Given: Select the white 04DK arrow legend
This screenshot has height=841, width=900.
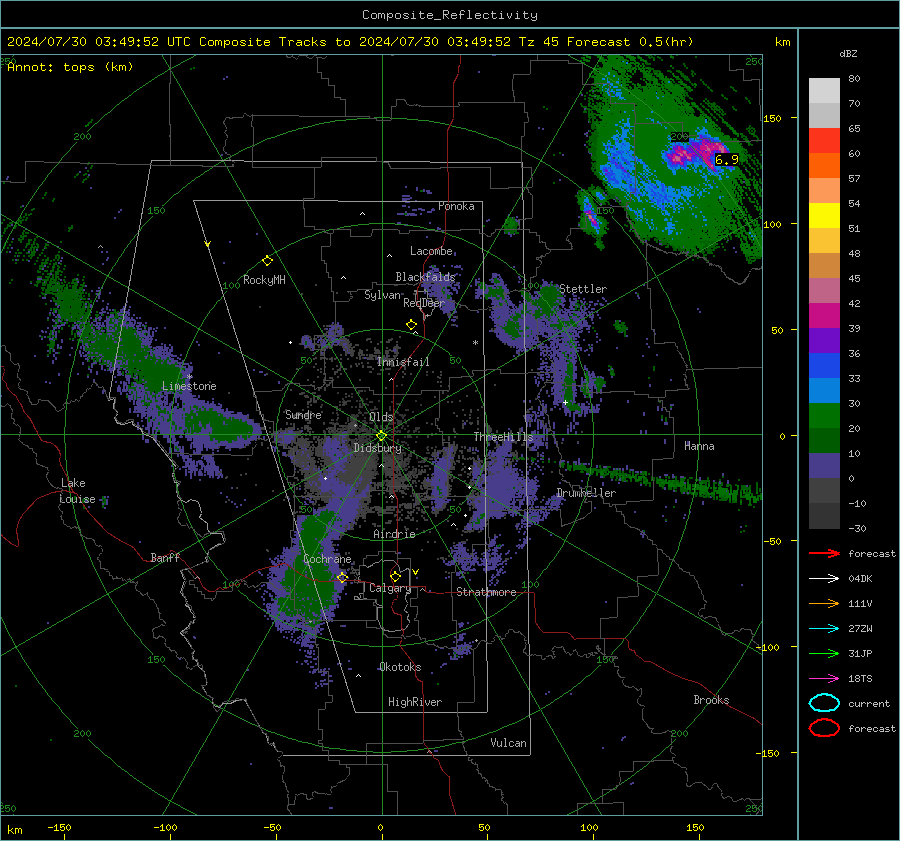Looking at the screenshot, I should pos(824,579).
